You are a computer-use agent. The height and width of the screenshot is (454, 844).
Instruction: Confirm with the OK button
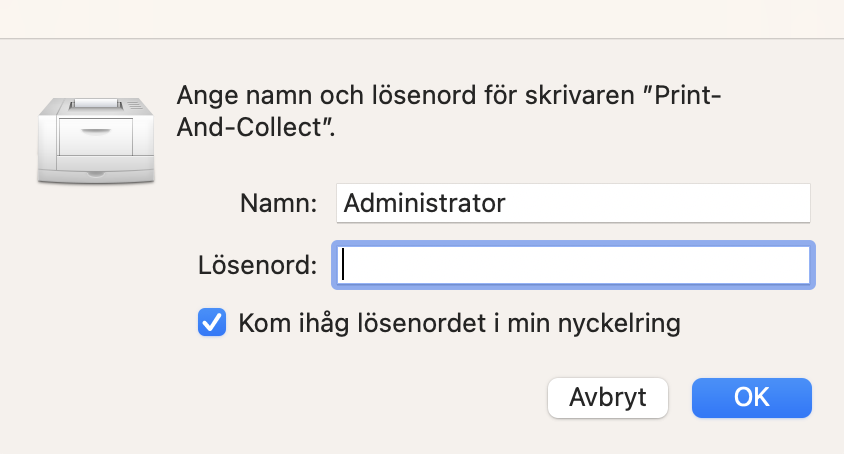pyautogui.click(x=751, y=397)
